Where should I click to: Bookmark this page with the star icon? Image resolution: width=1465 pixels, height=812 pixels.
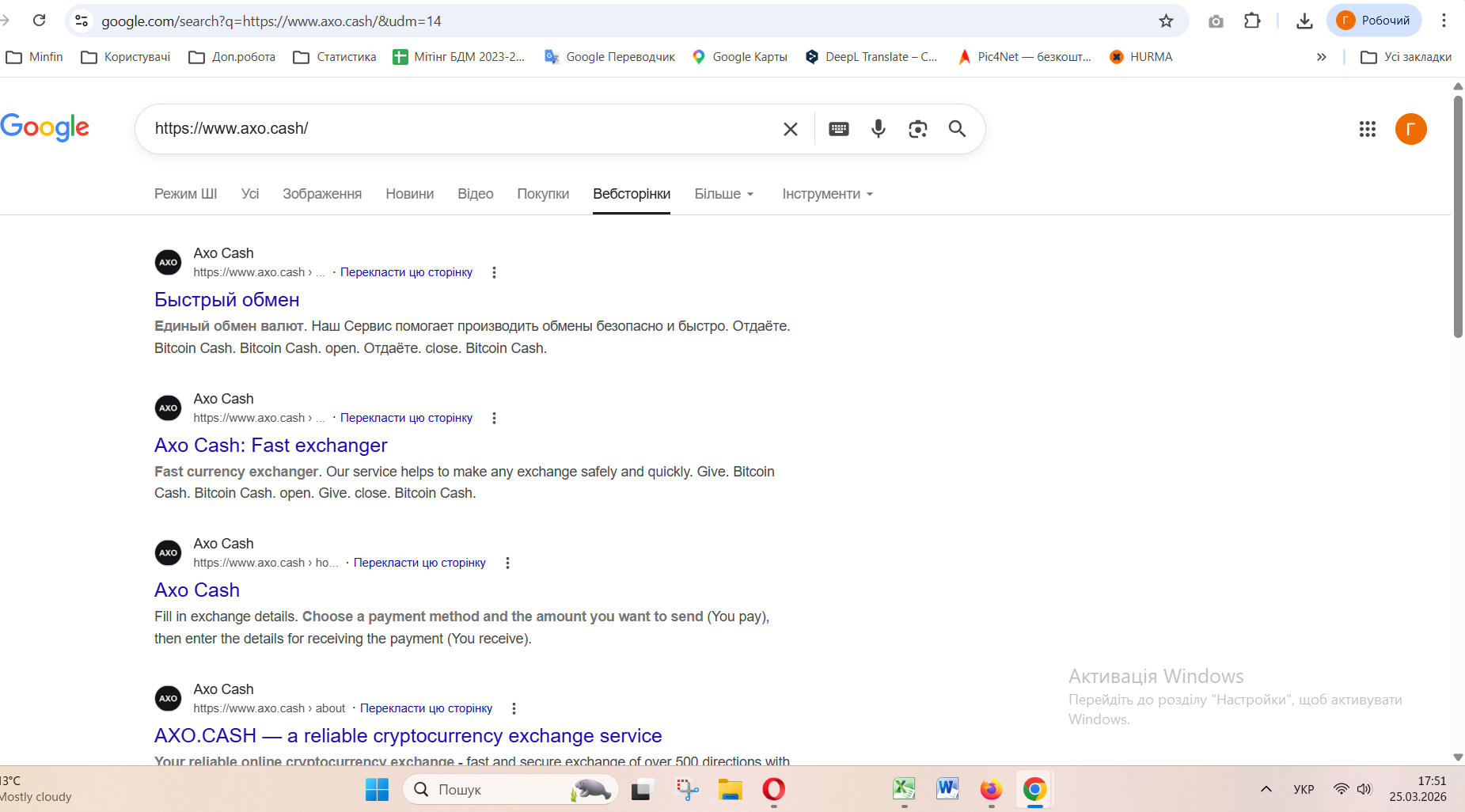1166,21
